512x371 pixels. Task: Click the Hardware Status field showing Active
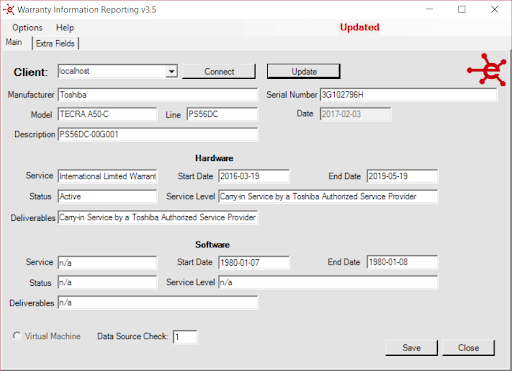tap(107, 196)
